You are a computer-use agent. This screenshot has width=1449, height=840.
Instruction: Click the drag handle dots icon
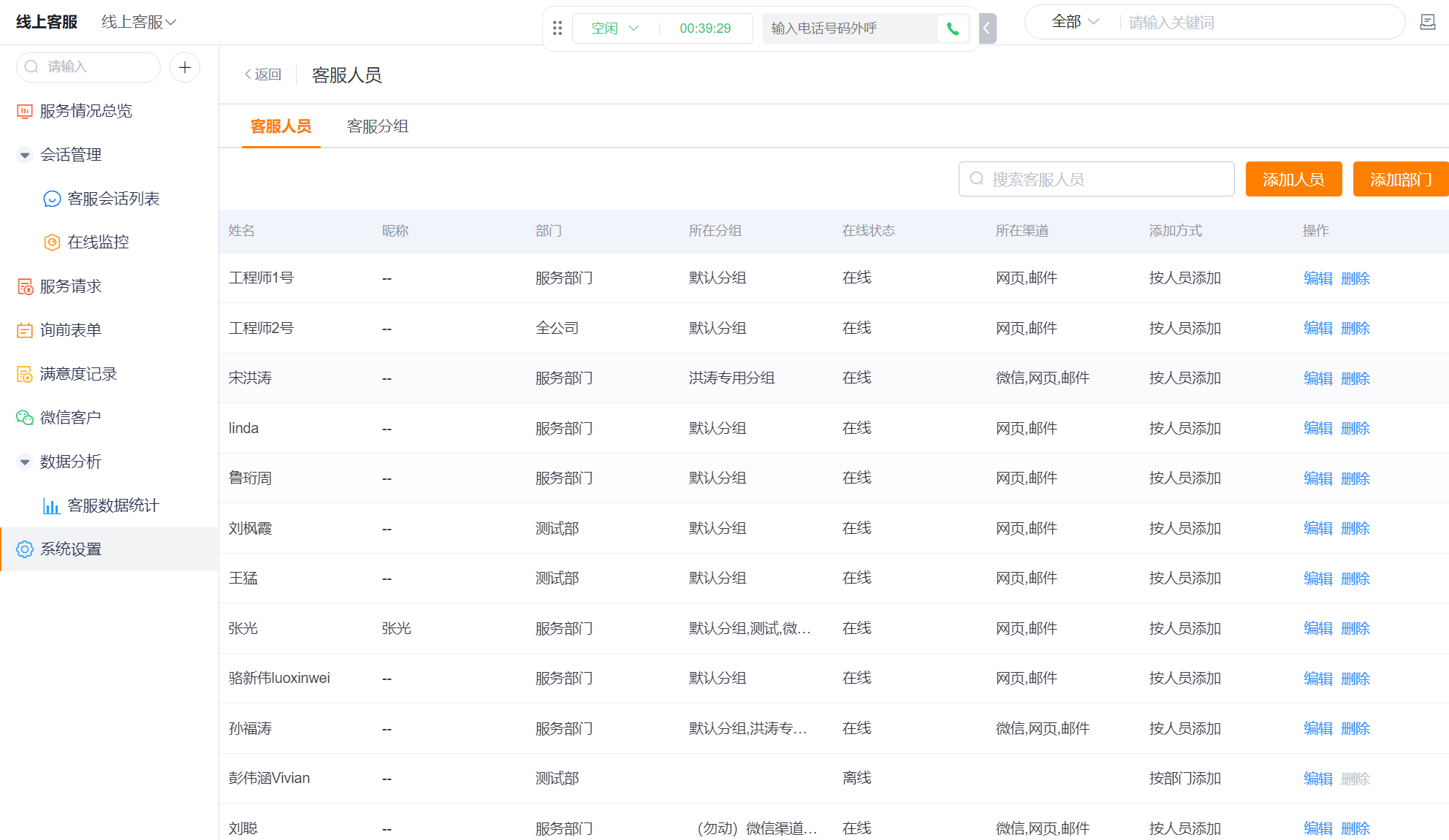tap(558, 28)
